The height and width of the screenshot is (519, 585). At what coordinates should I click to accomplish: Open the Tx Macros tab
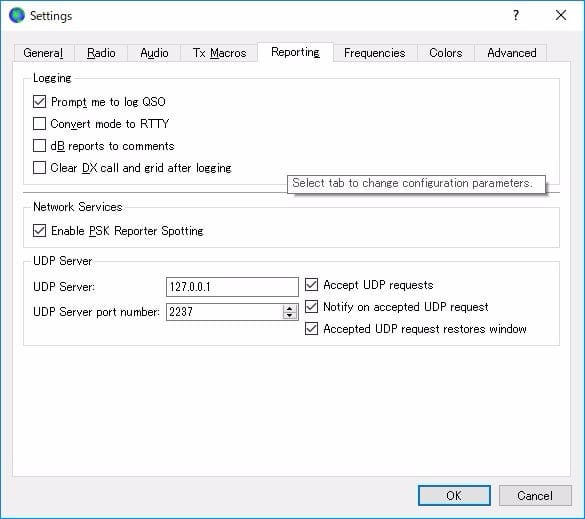click(x=219, y=53)
